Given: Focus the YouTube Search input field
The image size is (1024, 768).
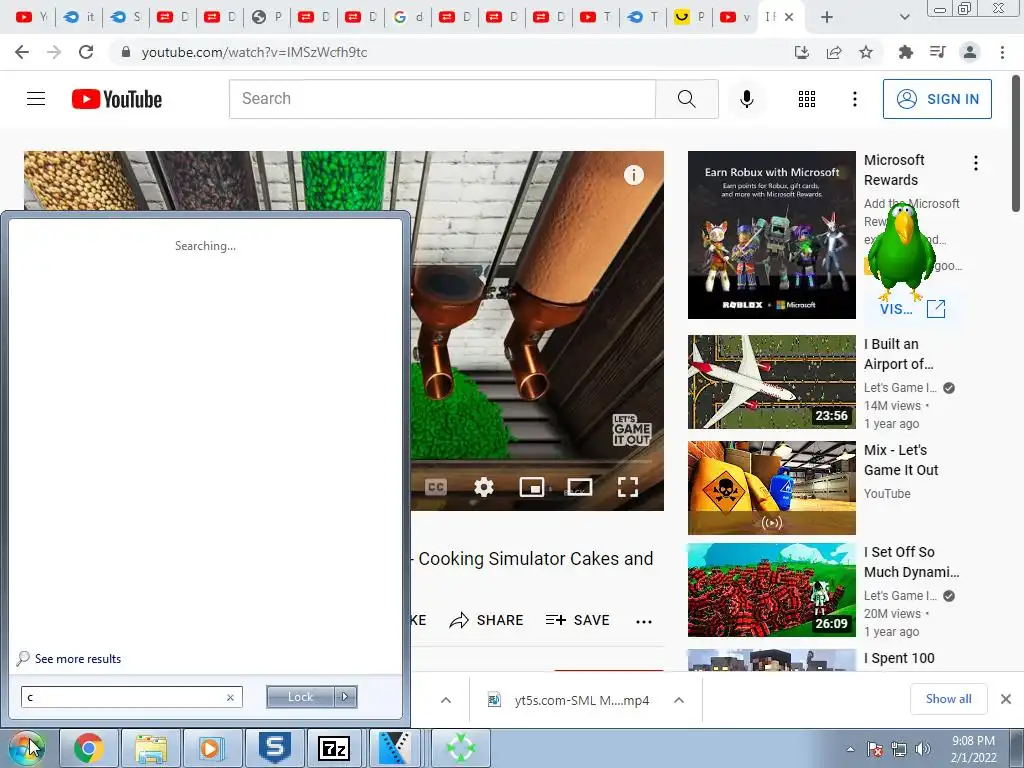Looking at the screenshot, I should click(442, 99).
